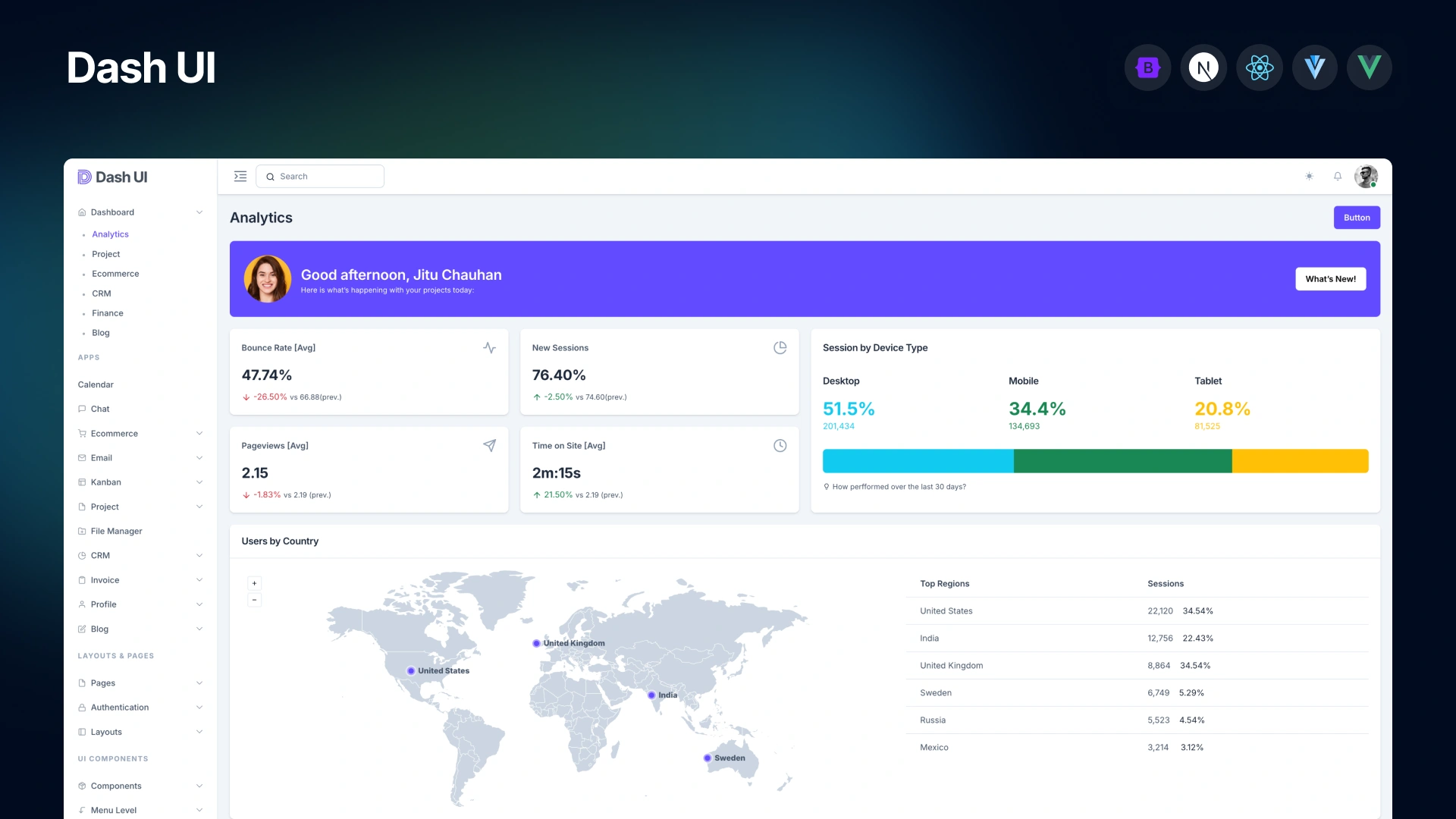The height and width of the screenshot is (819, 1456).
Task: Click the activity icon on Bounce Rate card
Action: [x=490, y=347]
